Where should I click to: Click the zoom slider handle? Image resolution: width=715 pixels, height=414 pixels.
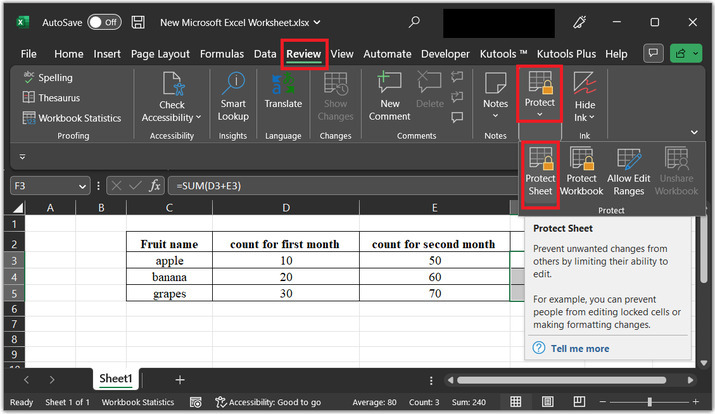coord(649,402)
